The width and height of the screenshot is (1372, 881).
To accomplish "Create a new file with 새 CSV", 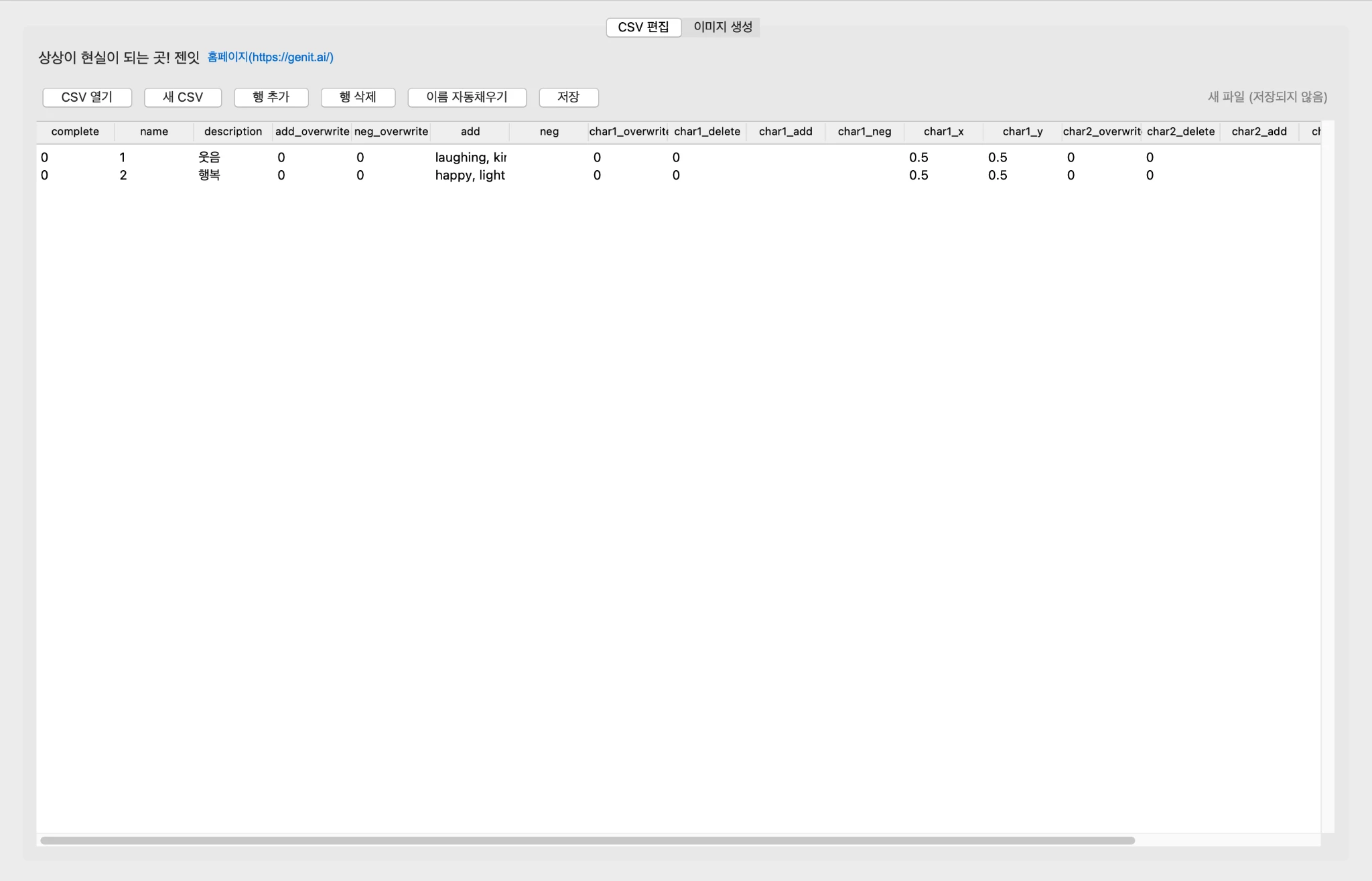I will pos(183,97).
